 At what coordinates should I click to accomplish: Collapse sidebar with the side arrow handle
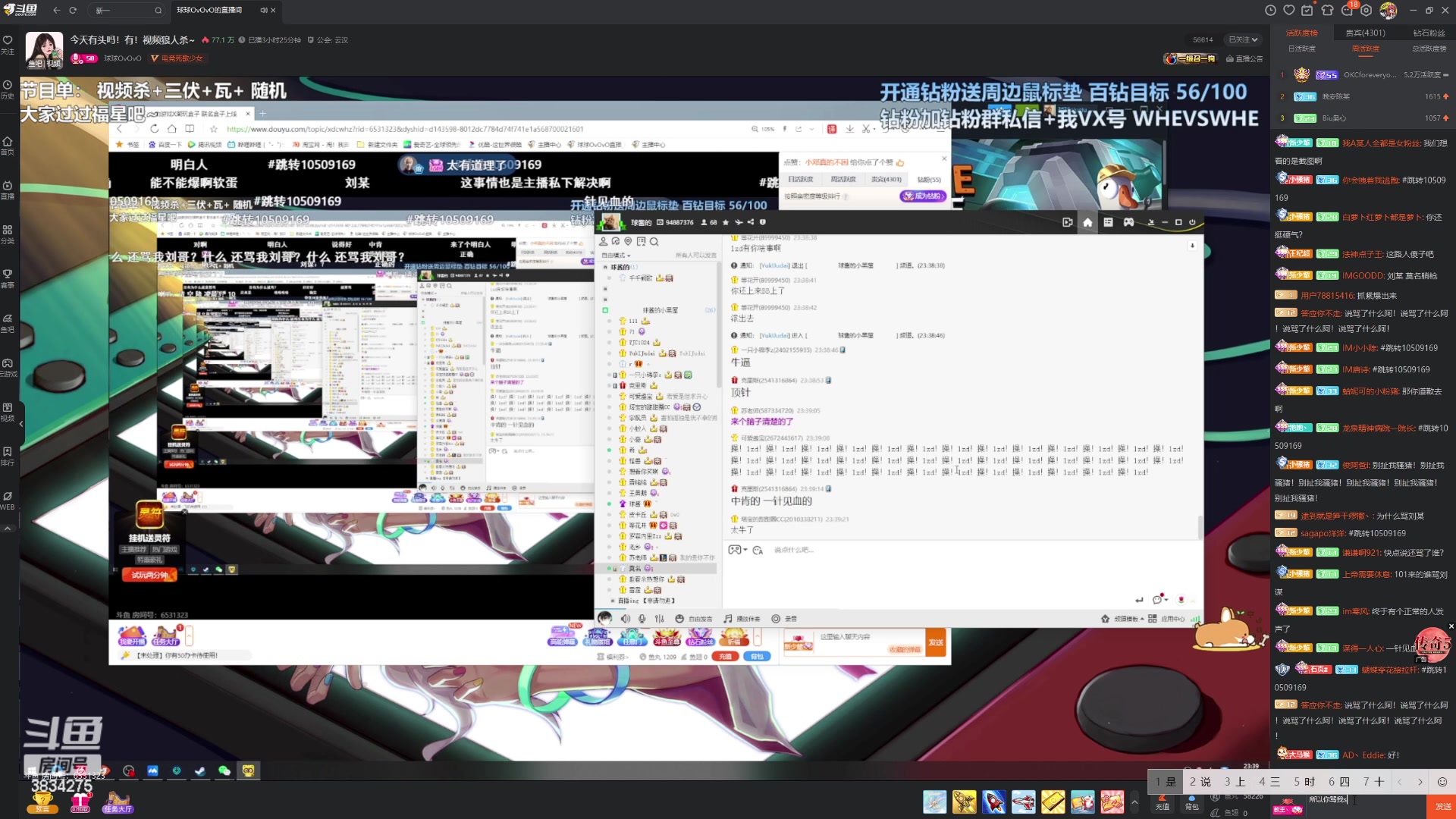21,423
